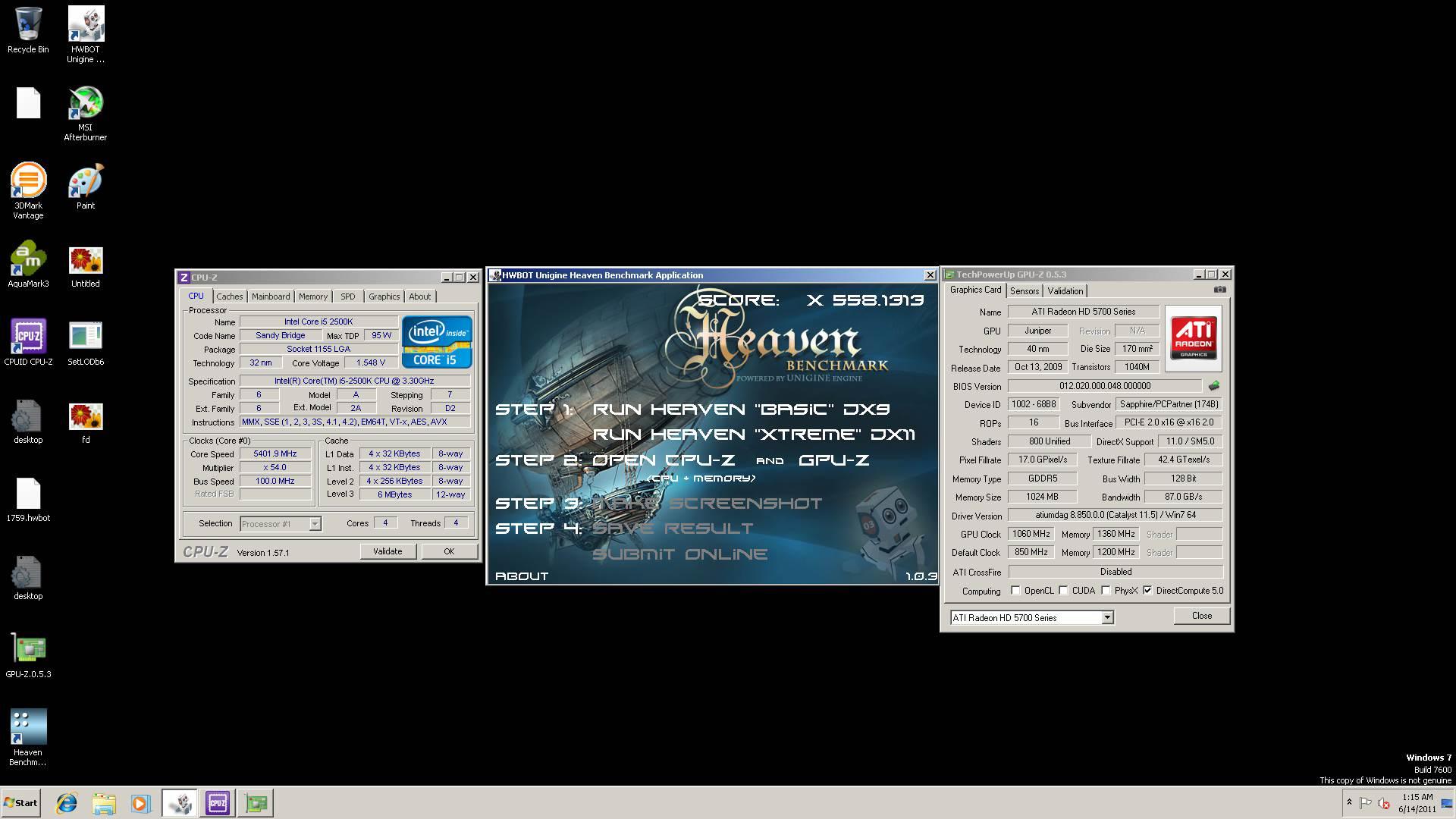
Task: Launch MSI Afterburner desktop shortcut
Action: coord(86,113)
